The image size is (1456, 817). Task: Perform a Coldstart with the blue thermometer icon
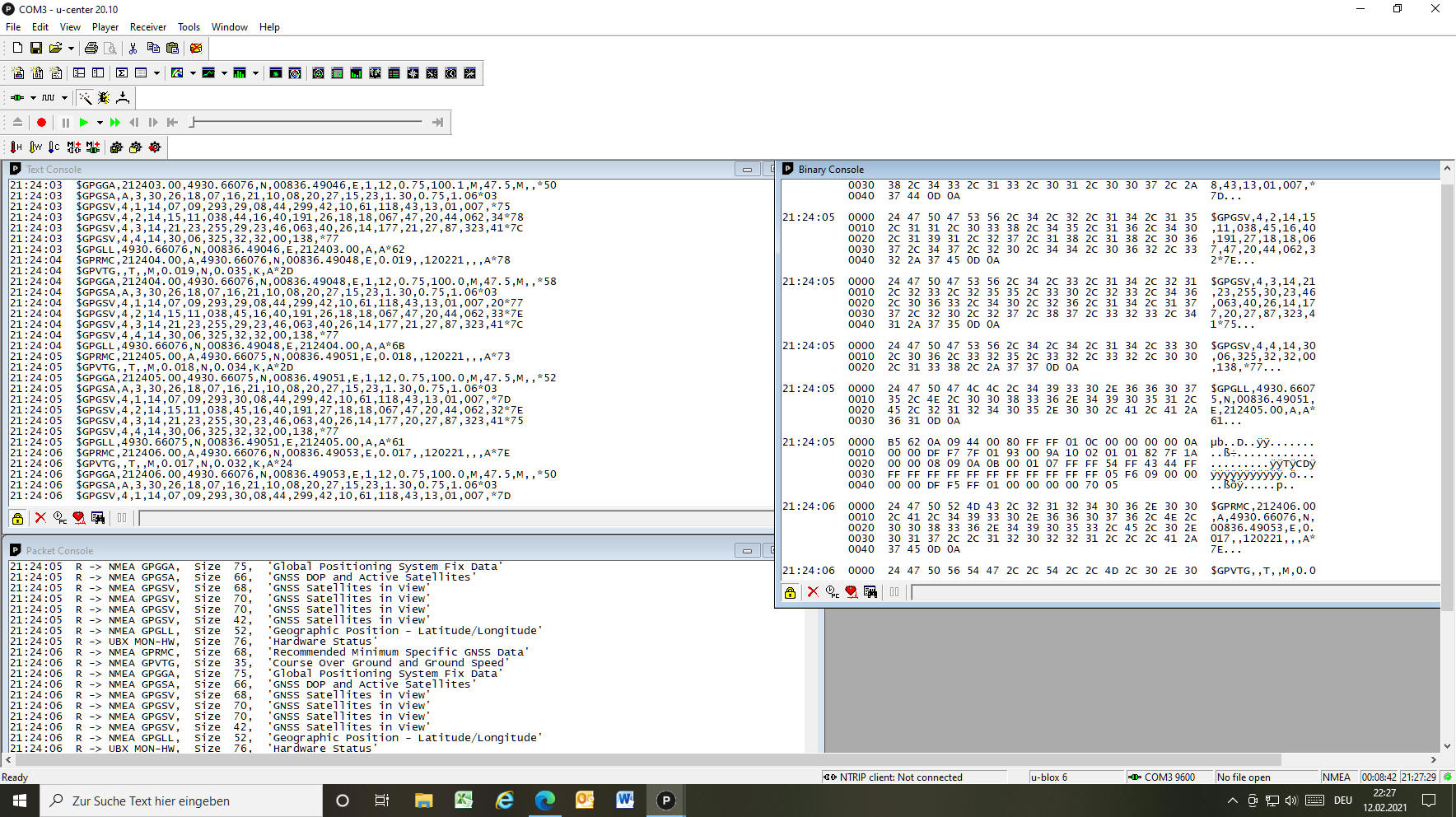tap(54, 147)
